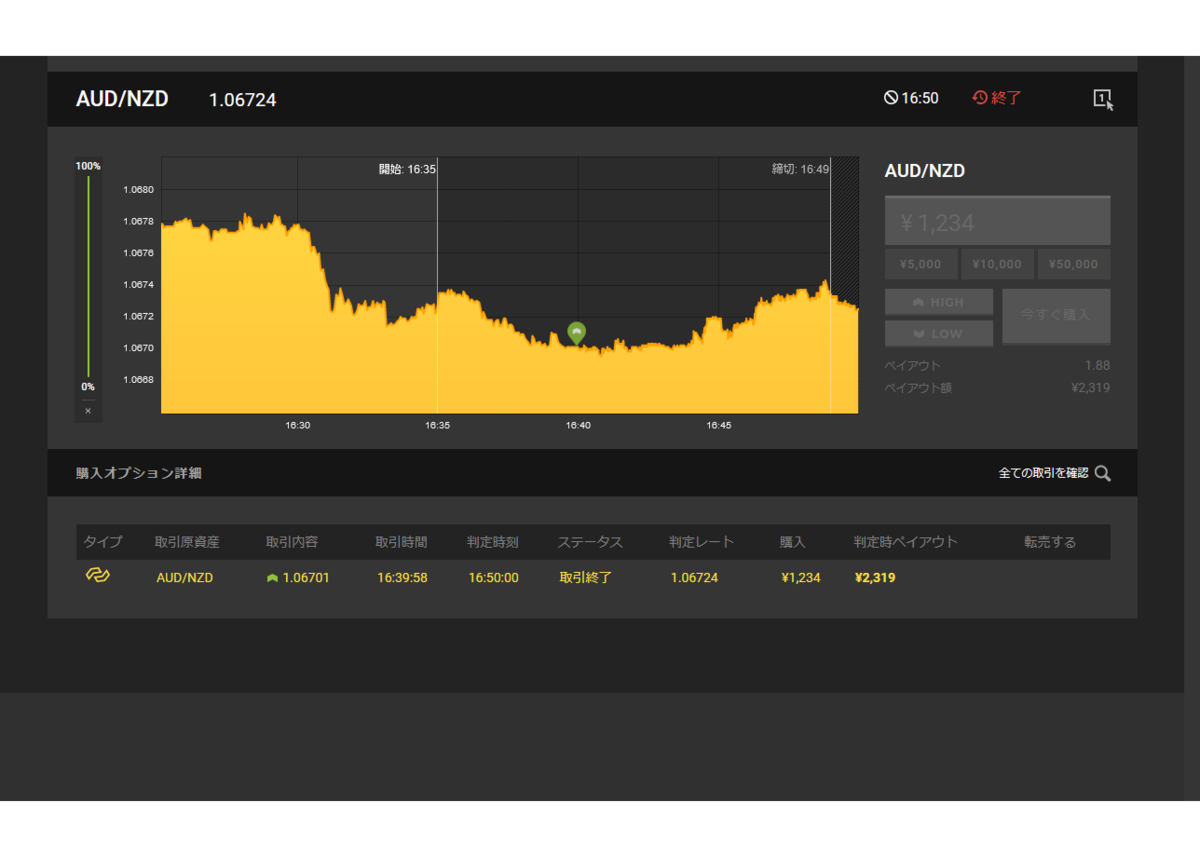Click the 開始: 16:35 start line label
Image resolution: width=1200 pixels, height=856 pixels.
pos(407,169)
